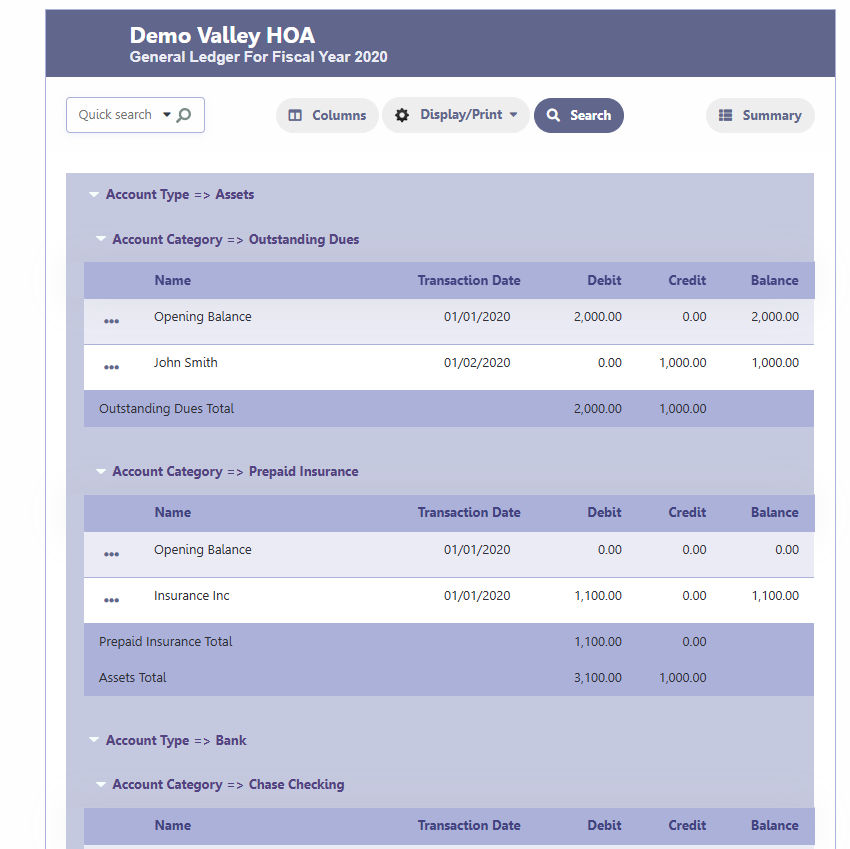Open options for Prepaid Insurance Opening Balance
This screenshot has height=849, width=850.
[111, 554]
